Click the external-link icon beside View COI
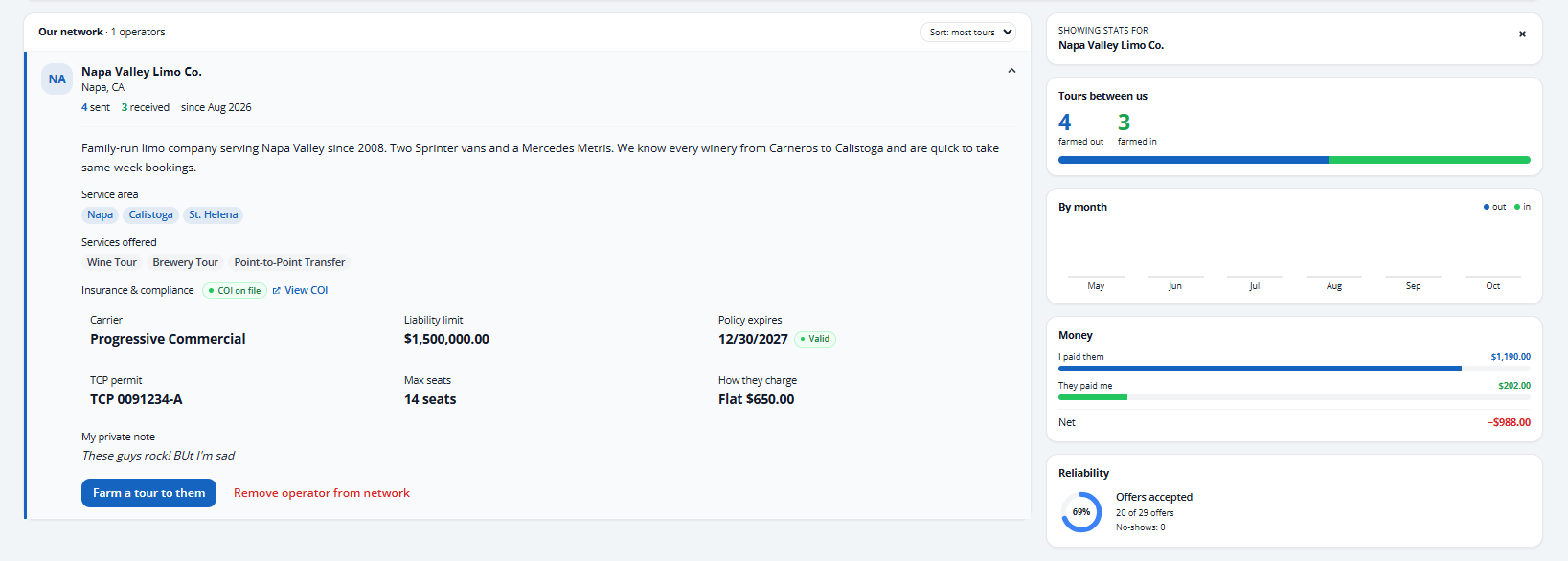Viewport: 1568px width, 561px height. point(277,291)
